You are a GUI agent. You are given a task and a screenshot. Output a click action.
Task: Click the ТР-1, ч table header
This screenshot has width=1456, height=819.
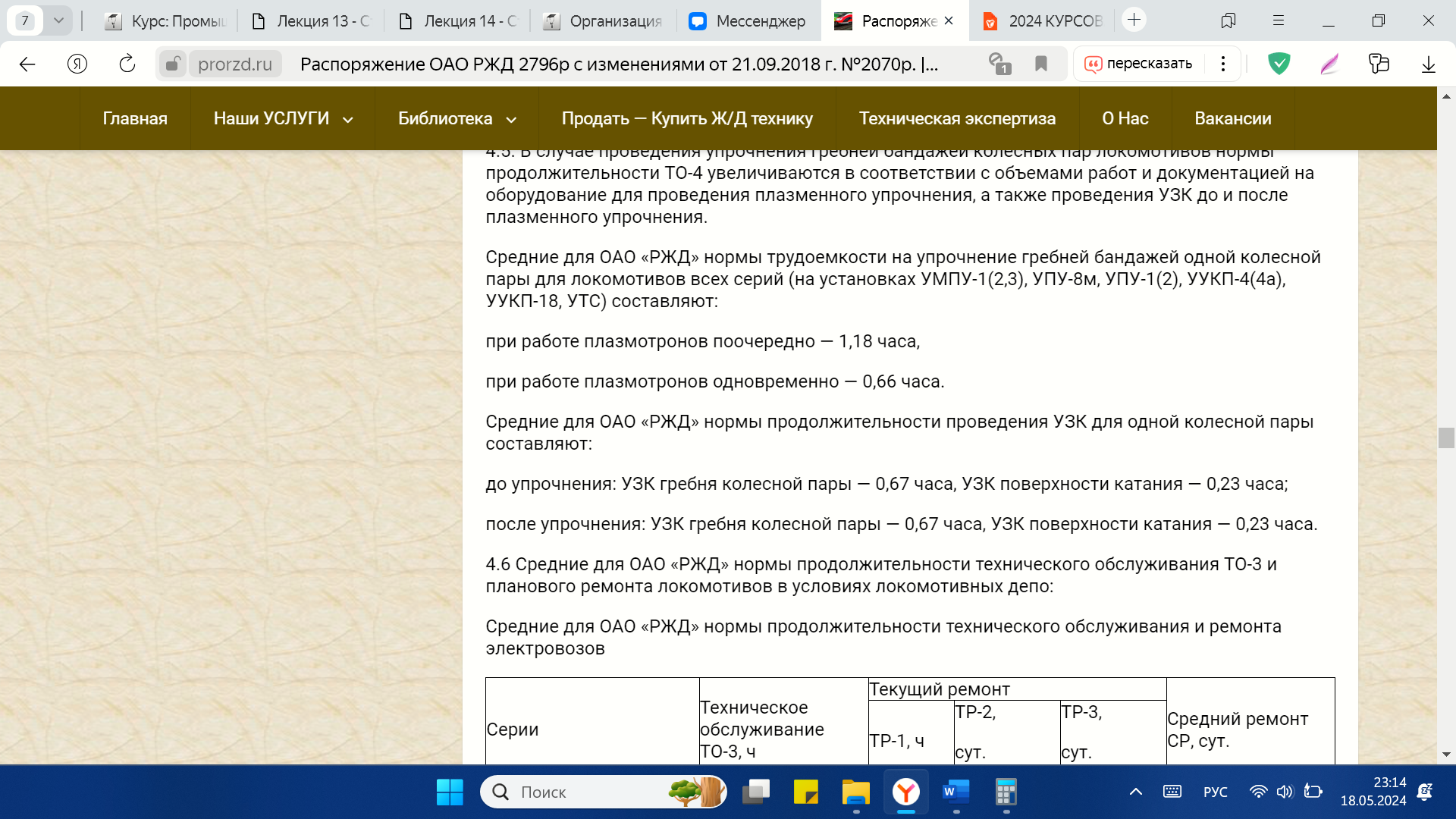coord(911,733)
